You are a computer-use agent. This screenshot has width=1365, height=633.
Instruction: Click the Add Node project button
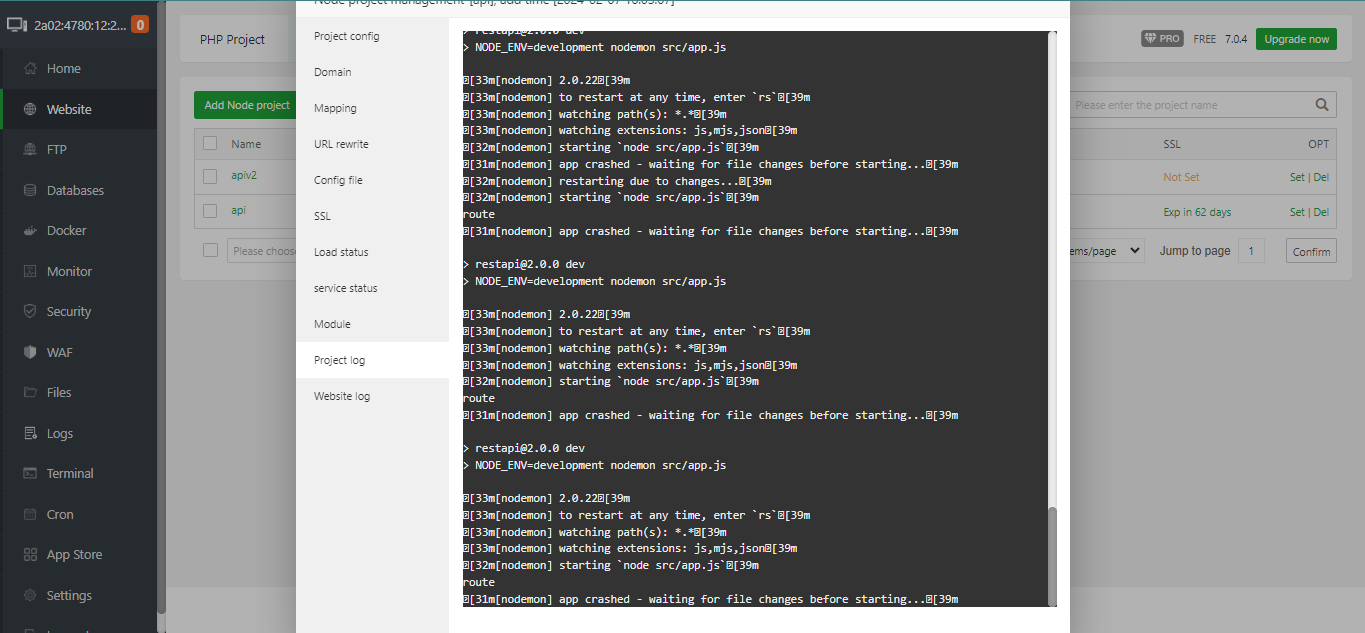tap(246, 105)
